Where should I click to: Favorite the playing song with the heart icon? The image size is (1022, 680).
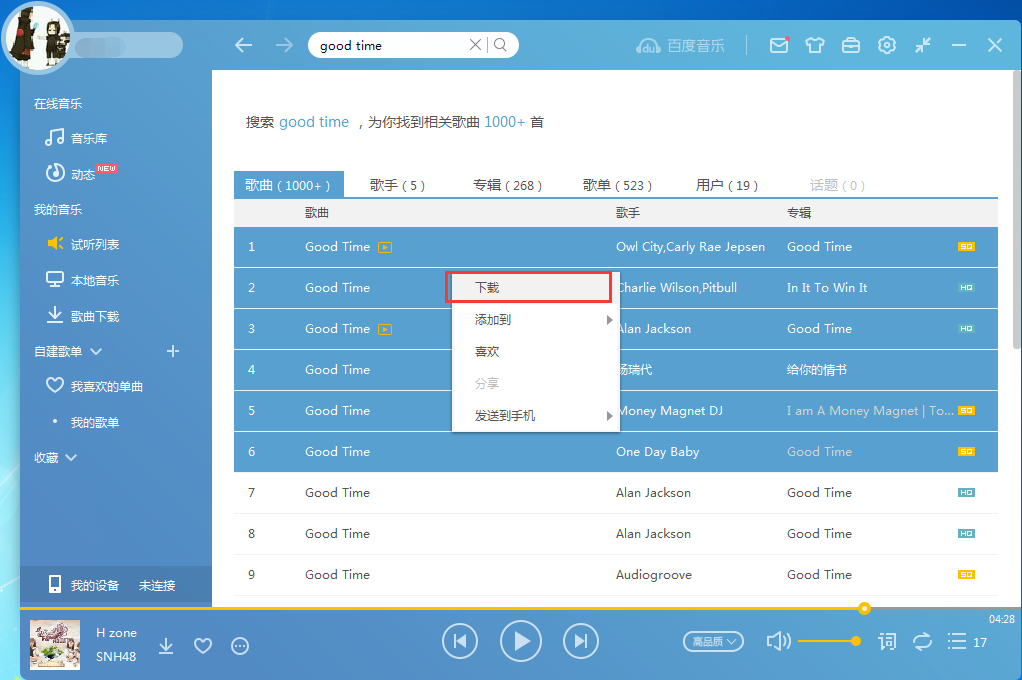coord(203,646)
